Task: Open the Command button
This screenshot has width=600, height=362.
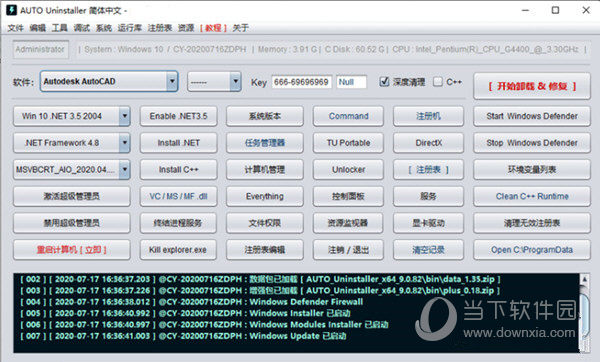Action: pyautogui.click(x=348, y=116)
